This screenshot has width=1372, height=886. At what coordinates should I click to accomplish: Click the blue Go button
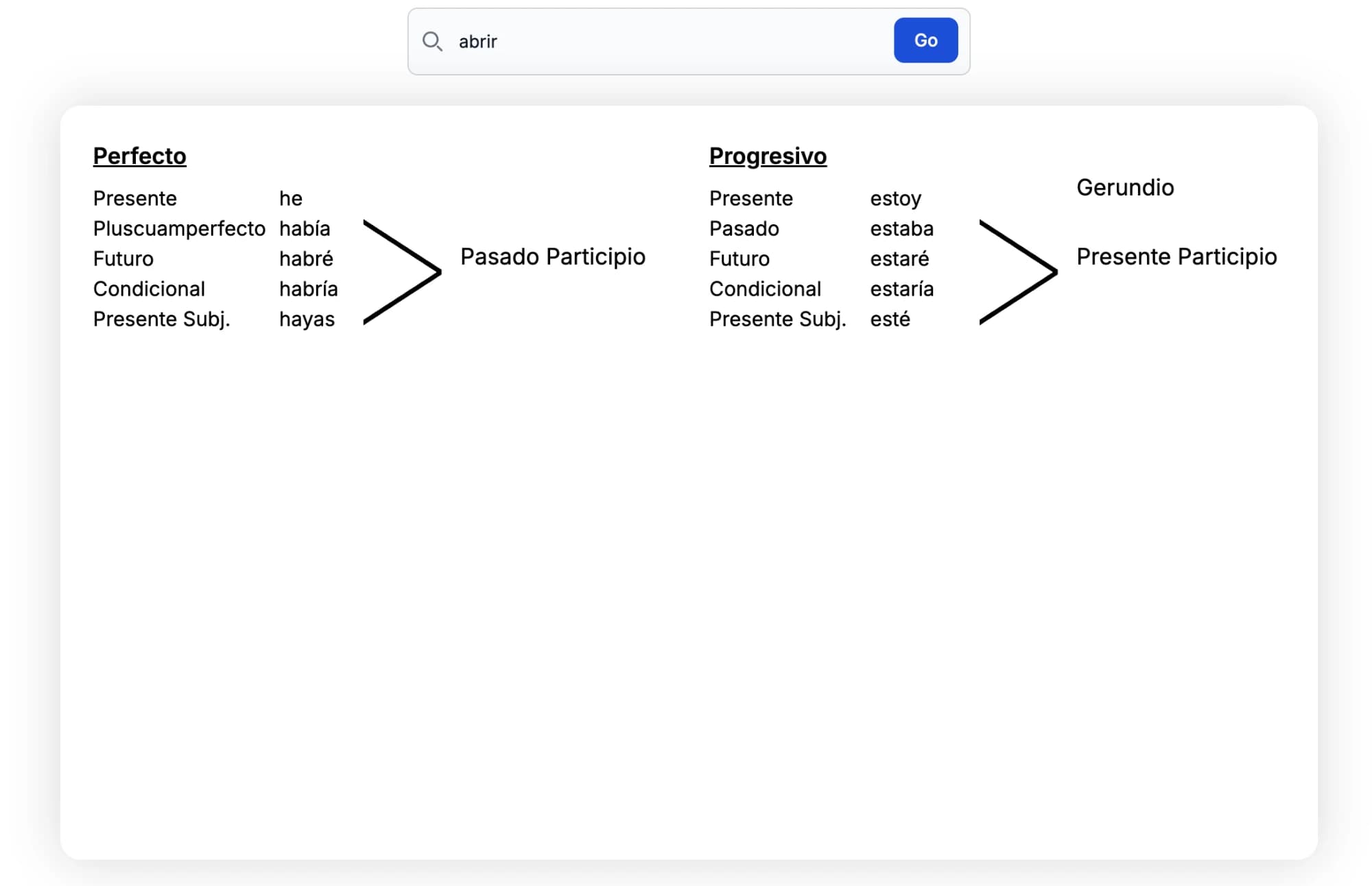[x=925, y=40]
